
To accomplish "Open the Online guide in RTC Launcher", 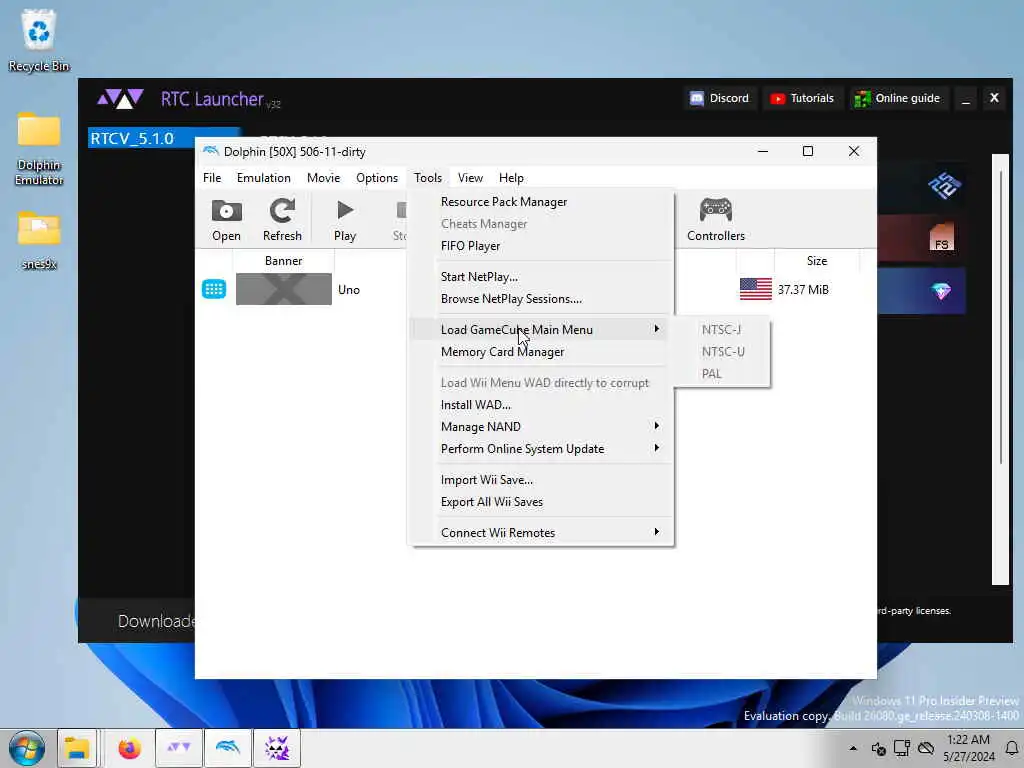I will point(898,98).
